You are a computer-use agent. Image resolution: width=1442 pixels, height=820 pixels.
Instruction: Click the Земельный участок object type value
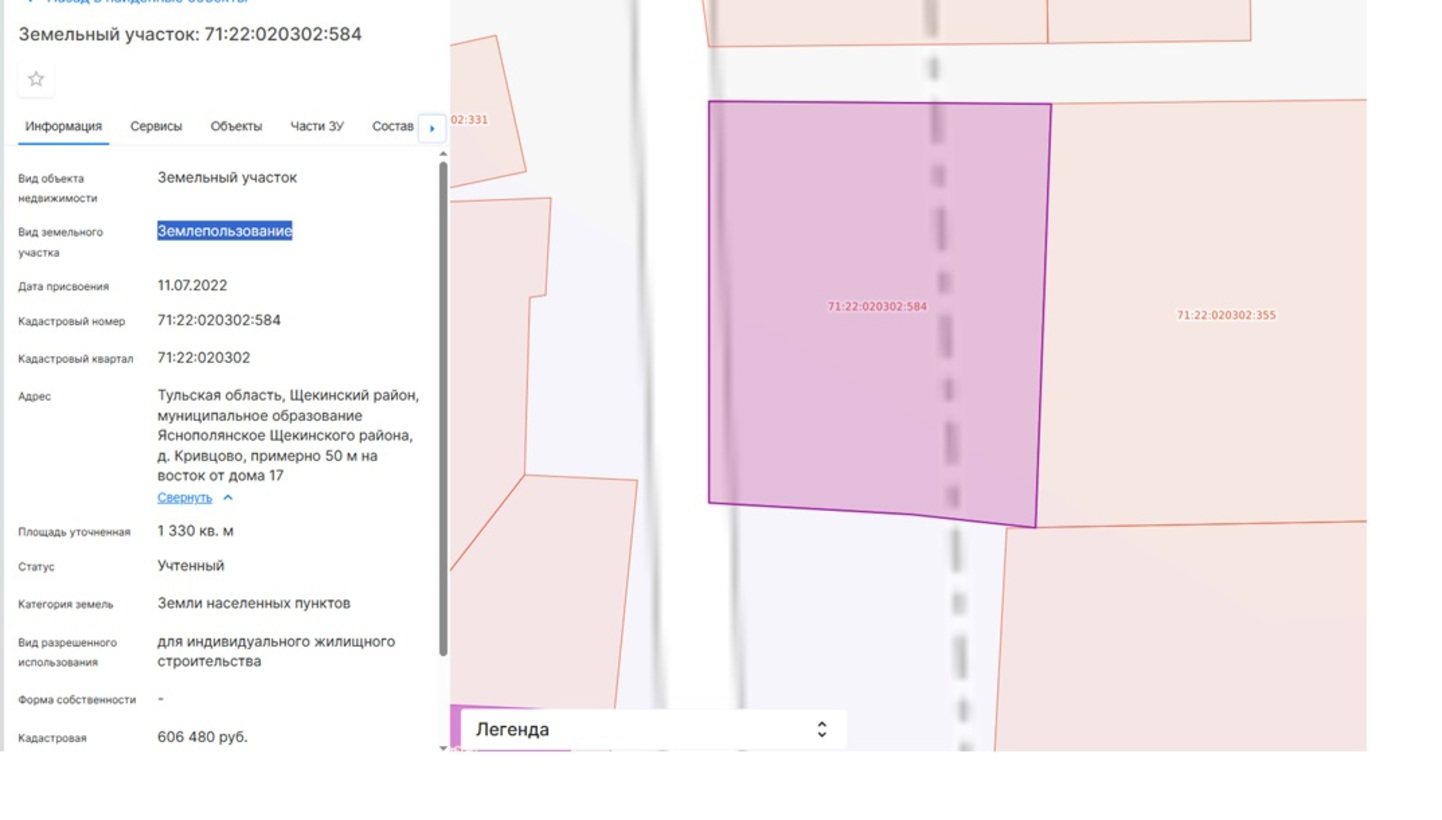227,178
